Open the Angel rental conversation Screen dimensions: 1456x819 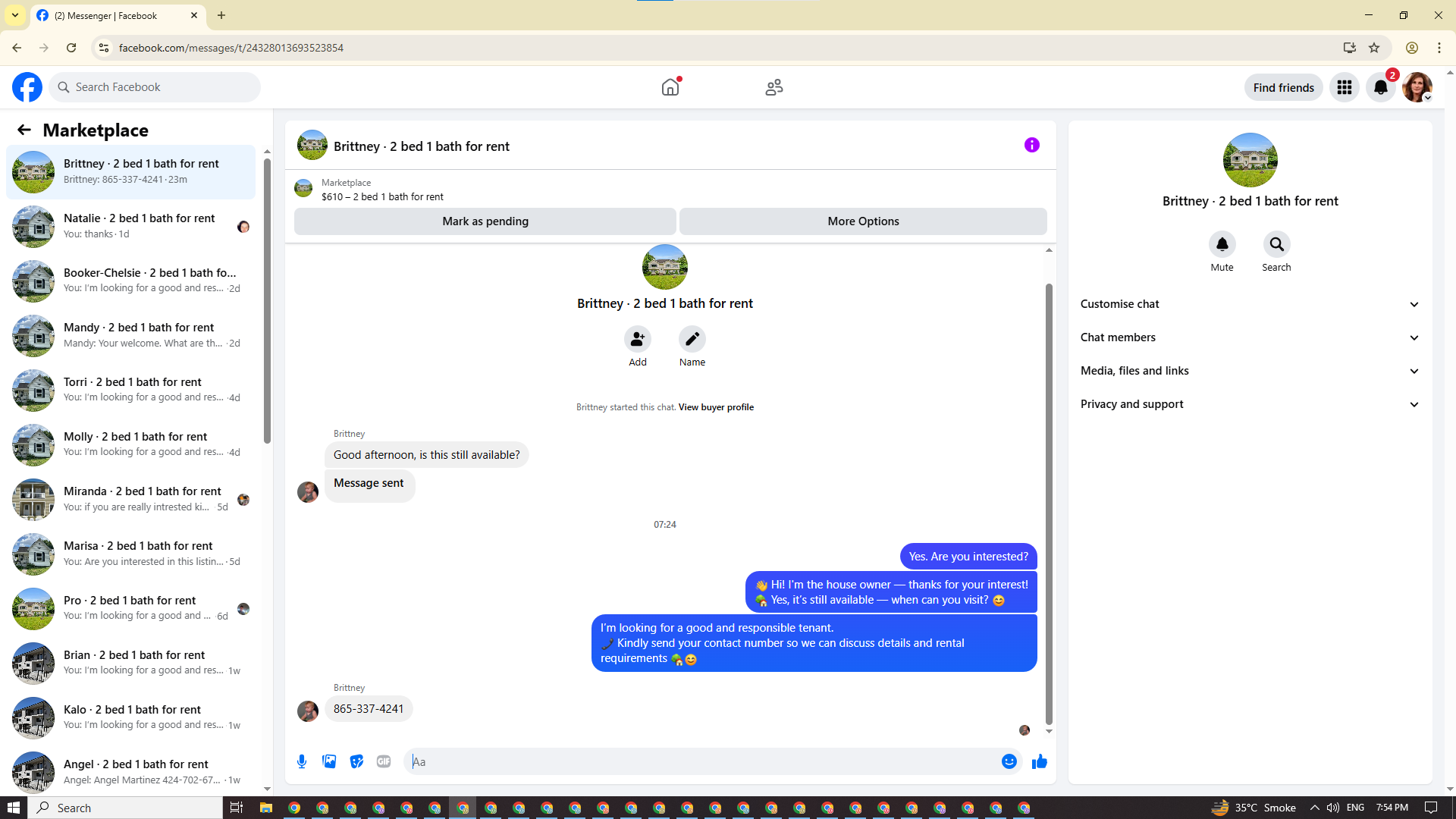130,773
